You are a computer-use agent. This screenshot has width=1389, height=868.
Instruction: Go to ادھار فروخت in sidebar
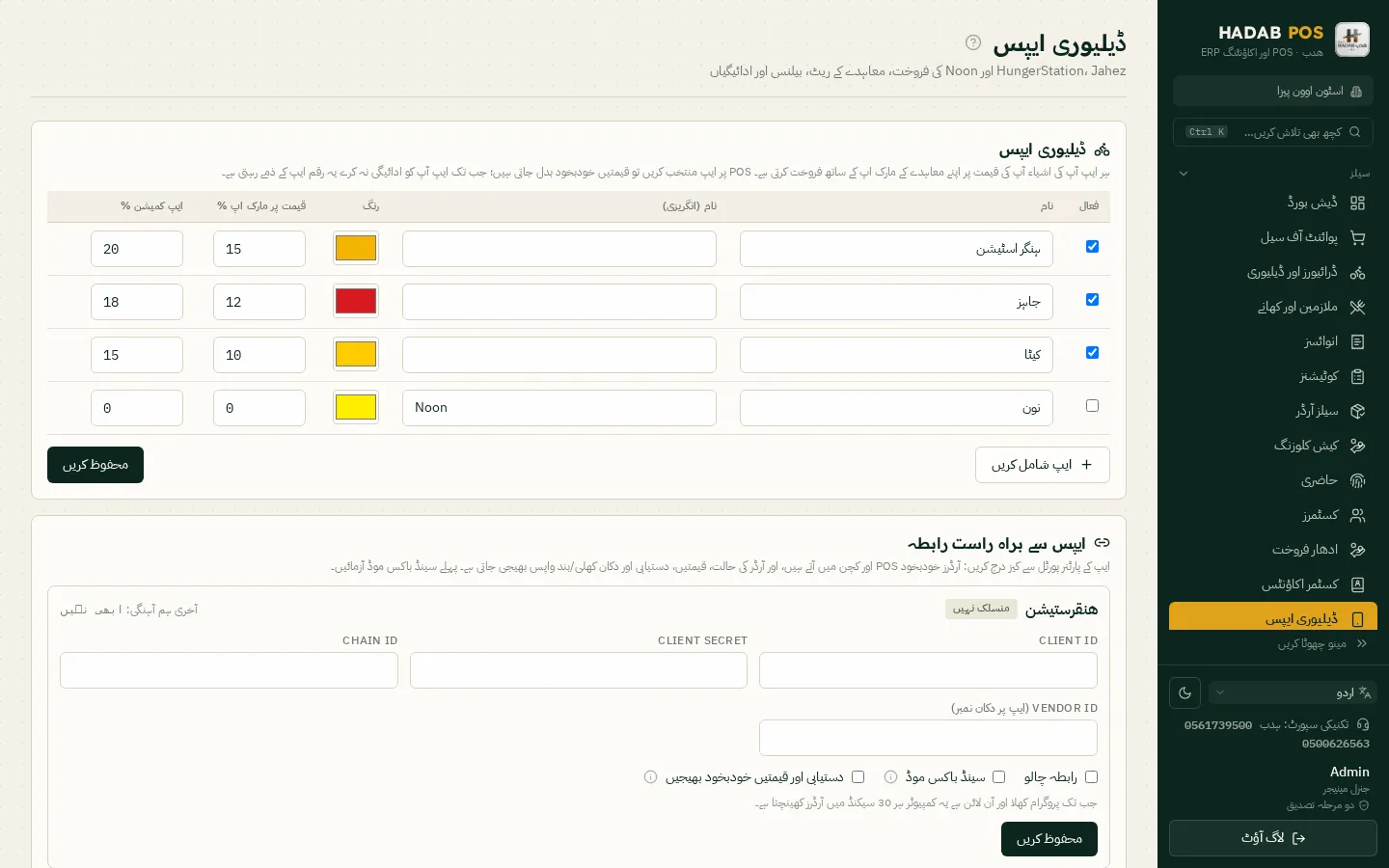click(x=1273, y=550)
